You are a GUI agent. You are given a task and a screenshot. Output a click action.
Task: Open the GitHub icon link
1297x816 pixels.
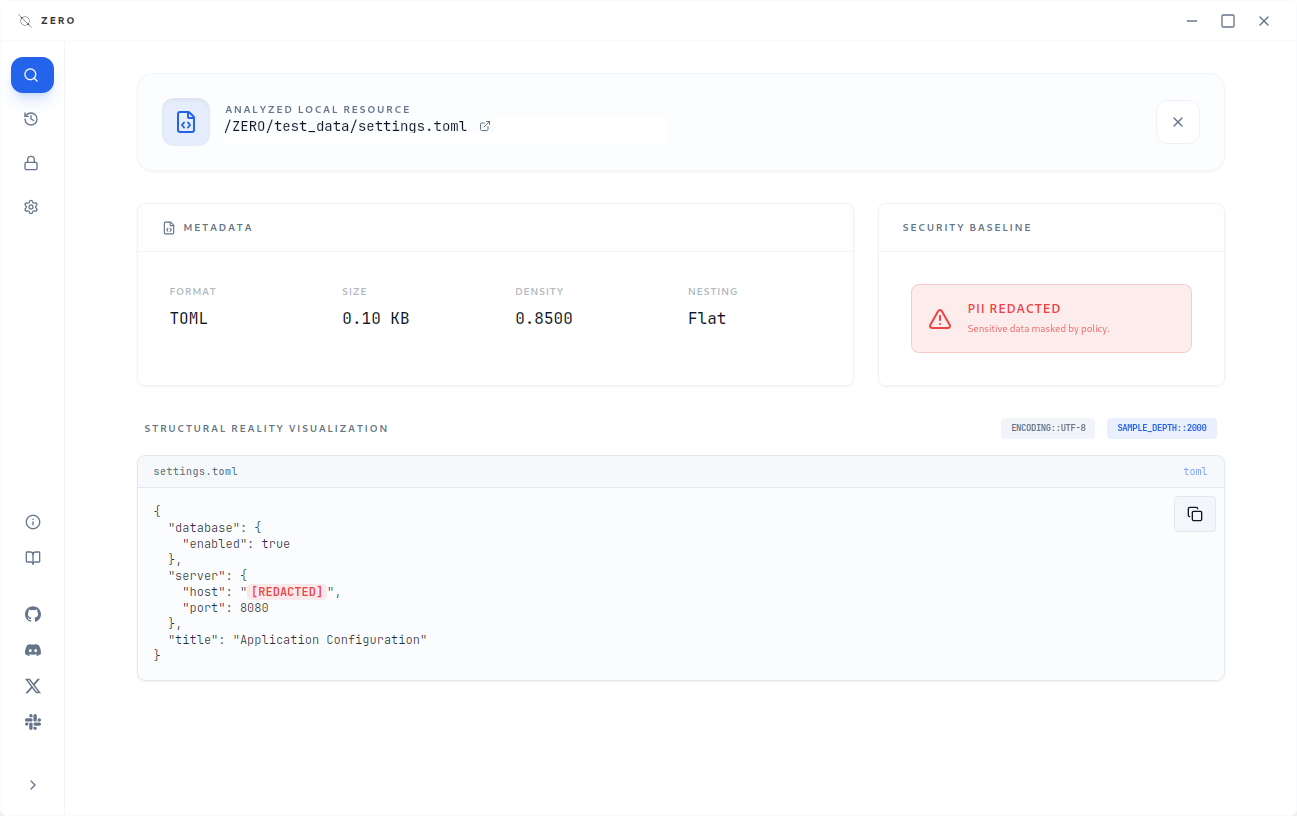[x=33, y=614]
